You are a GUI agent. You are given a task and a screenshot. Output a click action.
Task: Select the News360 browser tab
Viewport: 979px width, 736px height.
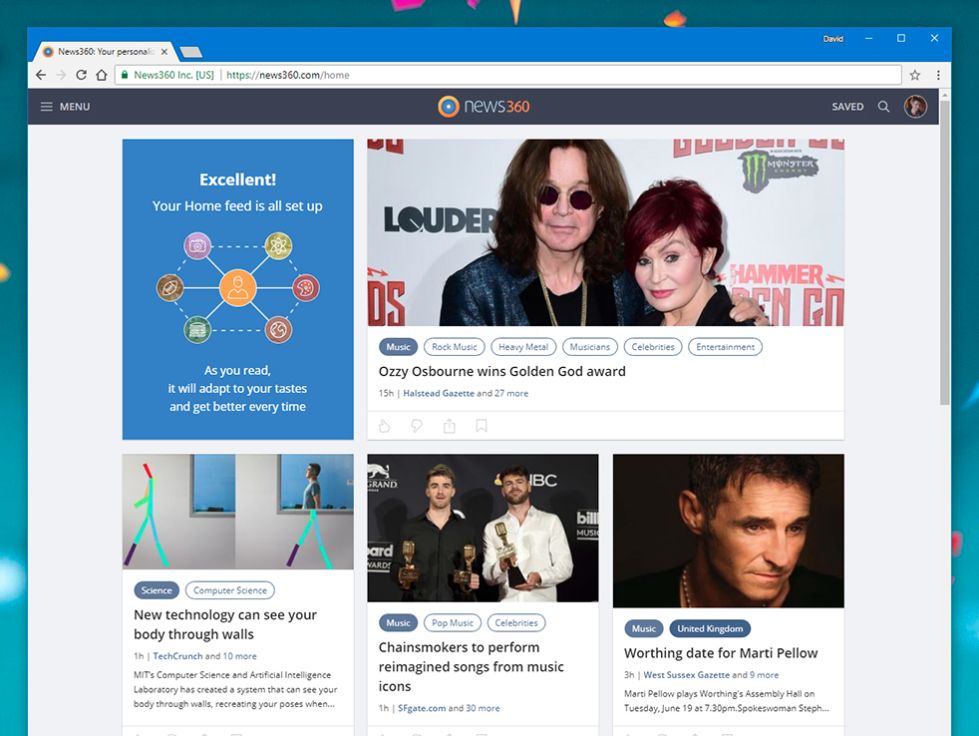[104, 52]
